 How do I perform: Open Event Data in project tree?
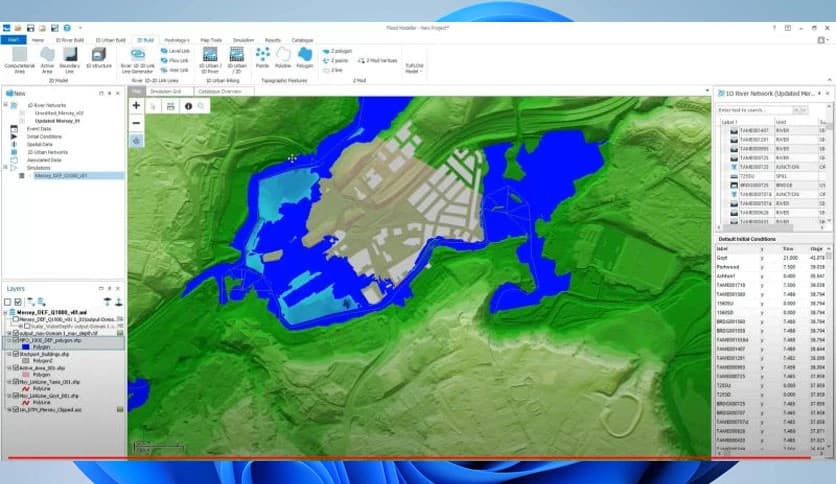click(x=39, y=128)
